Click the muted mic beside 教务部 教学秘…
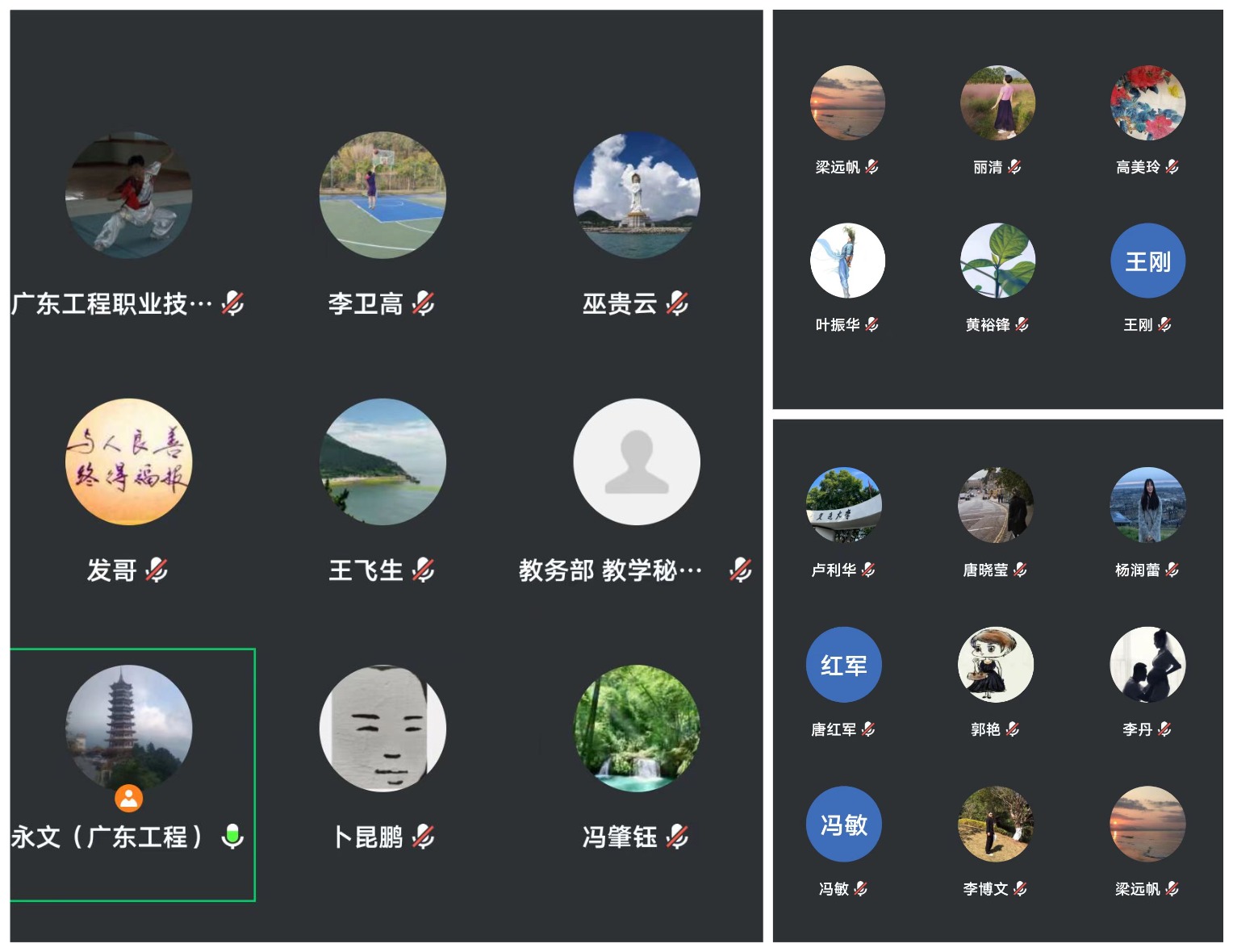 click(740, 570)
